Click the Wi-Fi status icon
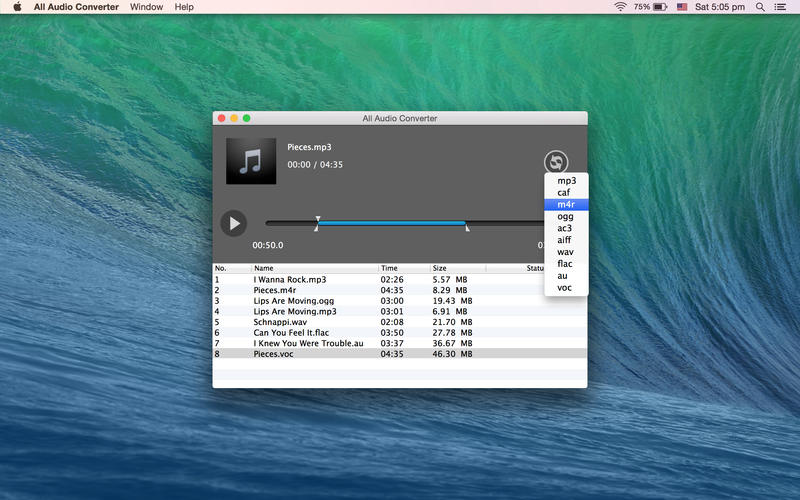Screen dimensions: 800x500 (x=620, y=7)
